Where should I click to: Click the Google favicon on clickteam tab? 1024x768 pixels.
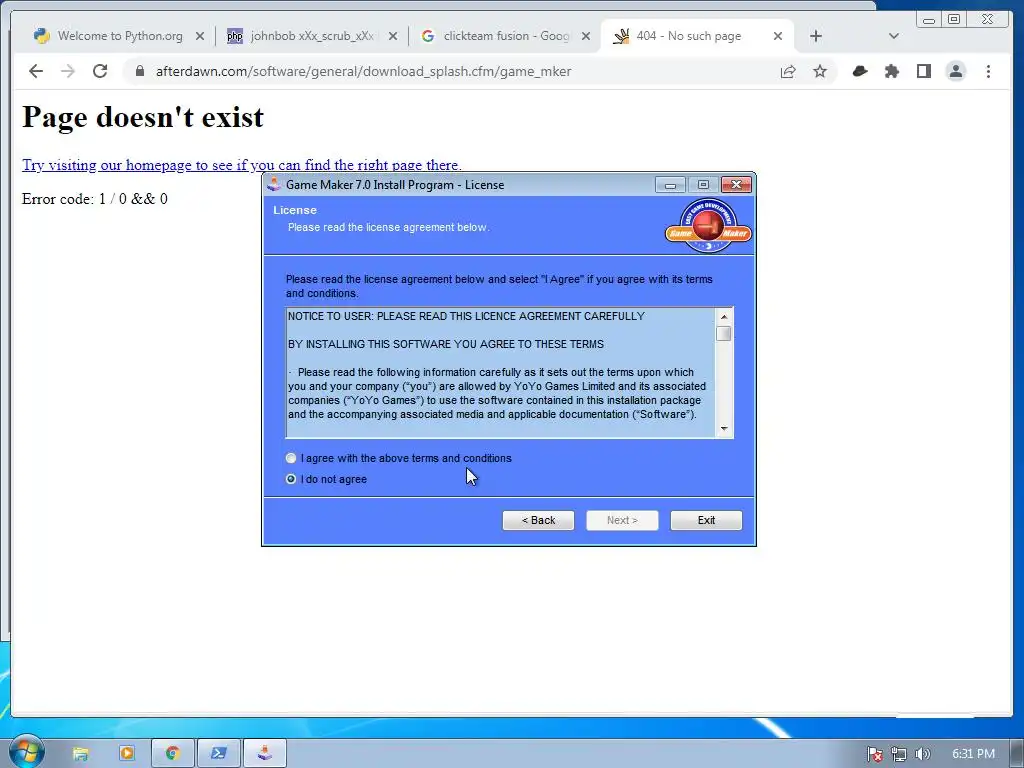point(428,36)
